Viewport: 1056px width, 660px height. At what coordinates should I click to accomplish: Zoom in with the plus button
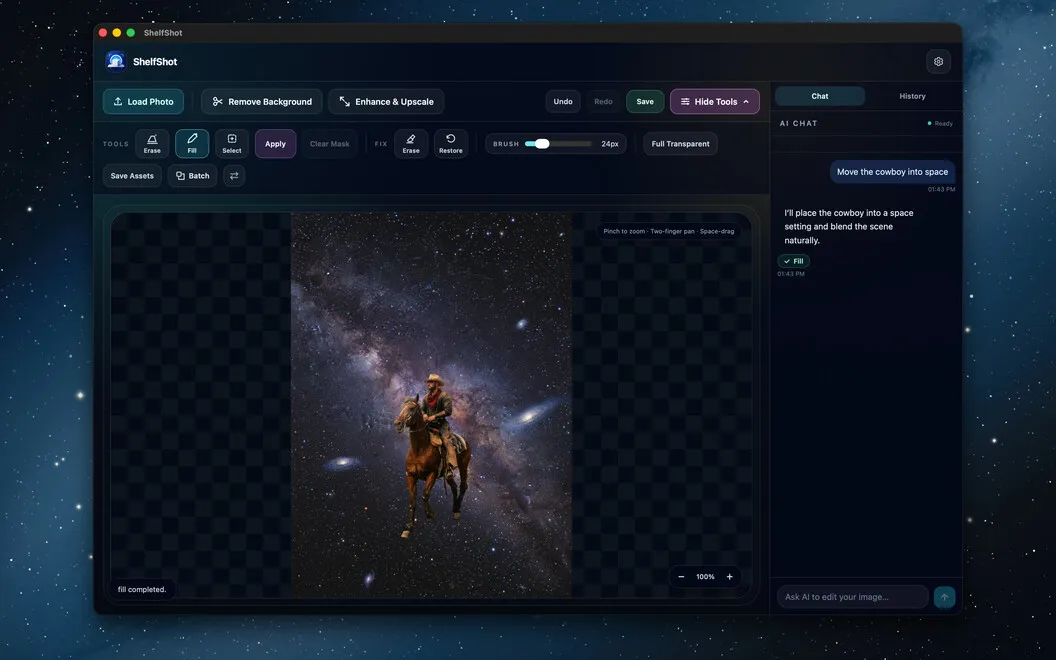(x=729, y=576)
